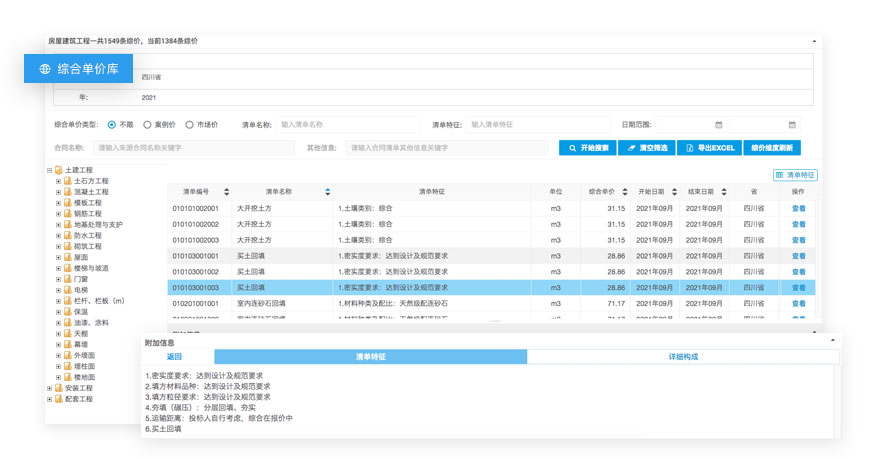Switch to the 清单特征 tab in 附加信息
Viewport: 869px width, 459px height.
tap(371, 357)
